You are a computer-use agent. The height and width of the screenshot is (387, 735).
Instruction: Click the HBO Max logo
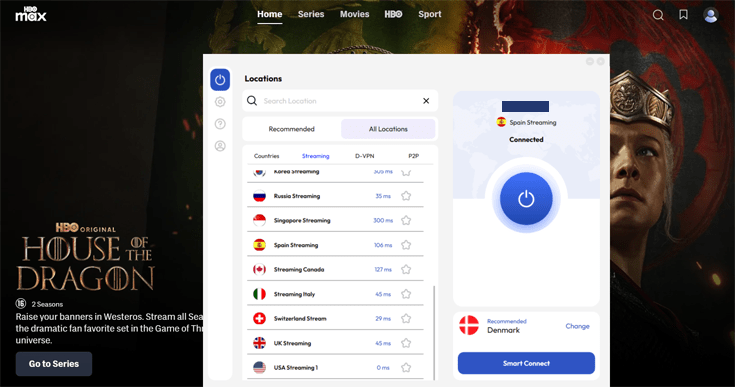coord(31,14)
